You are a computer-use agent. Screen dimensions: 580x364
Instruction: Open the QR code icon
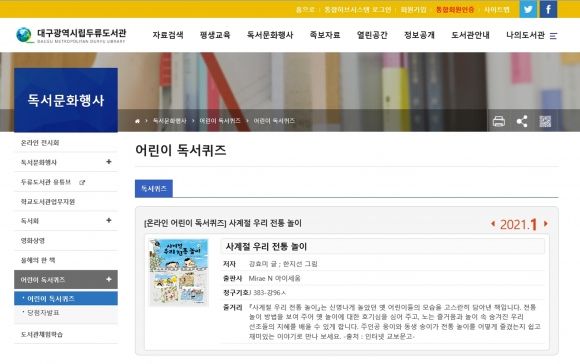pyautogui.click(x=545, y=121)
